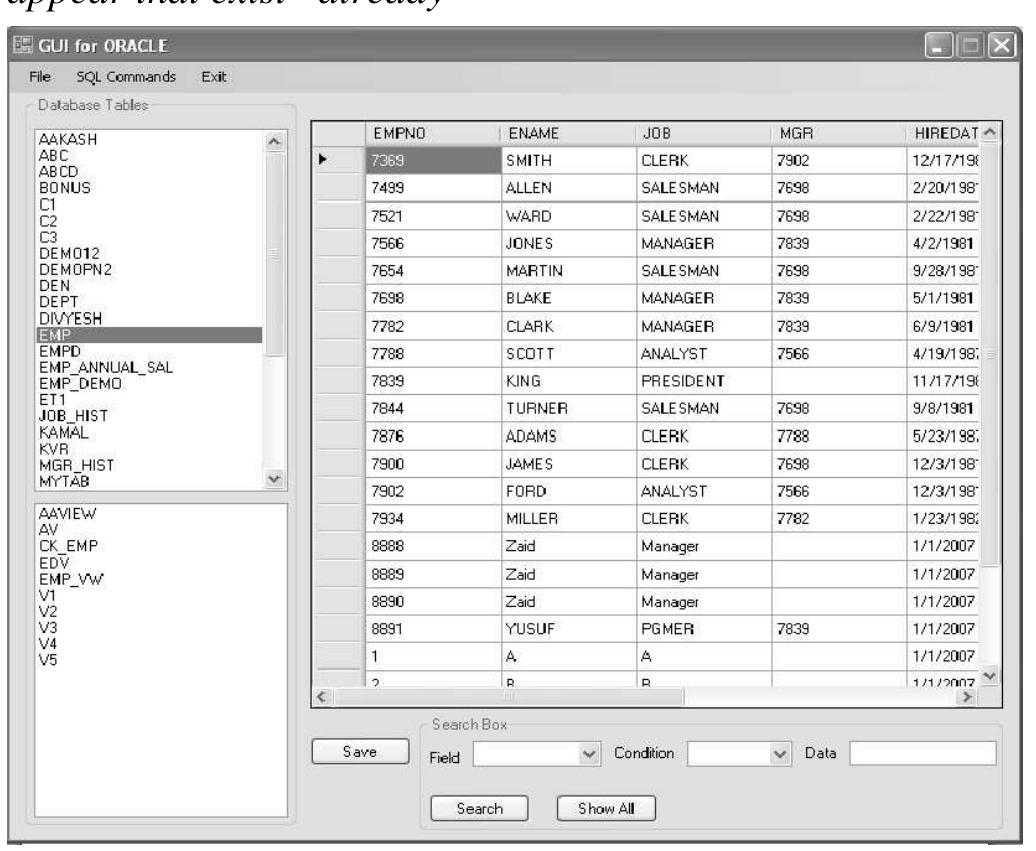Select EMP_DEMO in the tables list

click(80, 384)
